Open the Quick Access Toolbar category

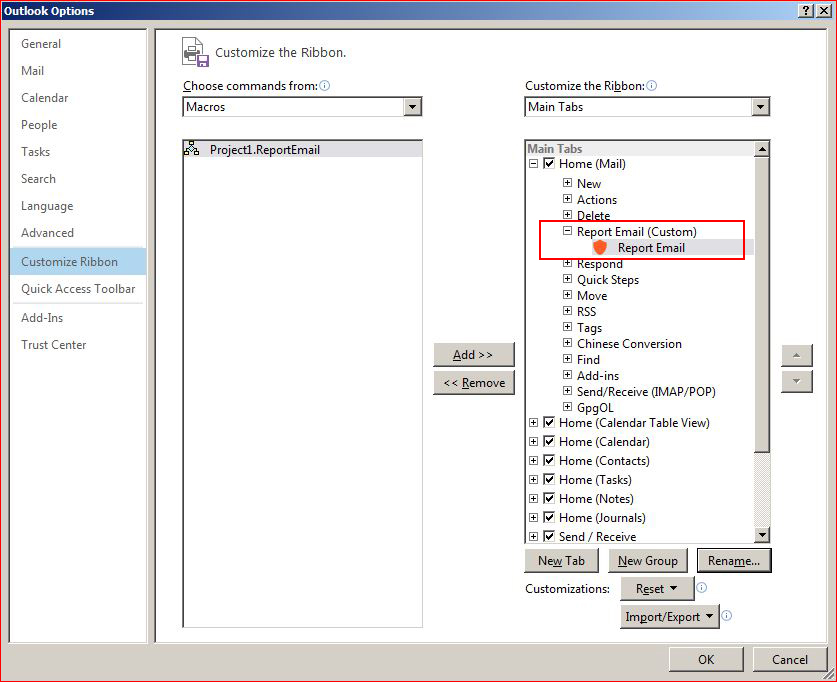tap(78, 289)
